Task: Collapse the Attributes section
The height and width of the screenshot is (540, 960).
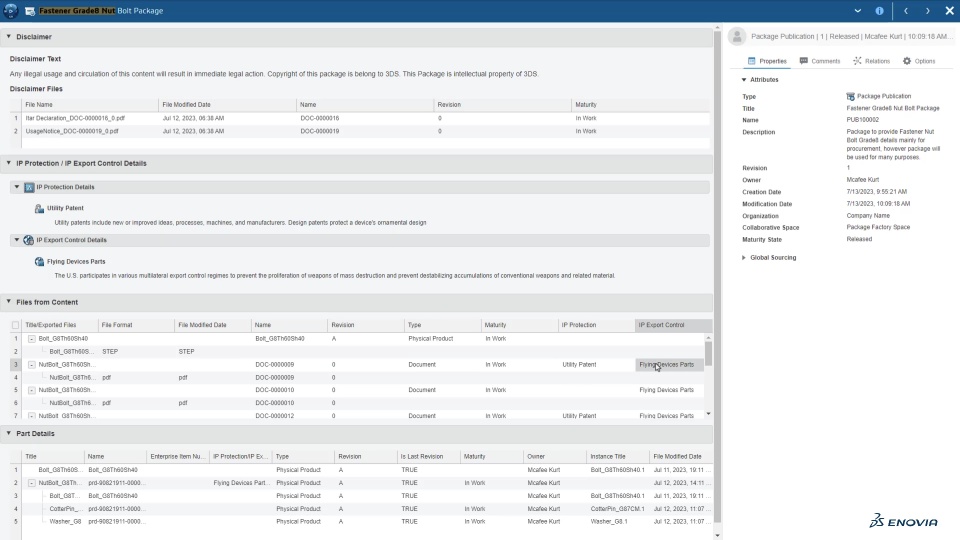Action: point(744,80)
